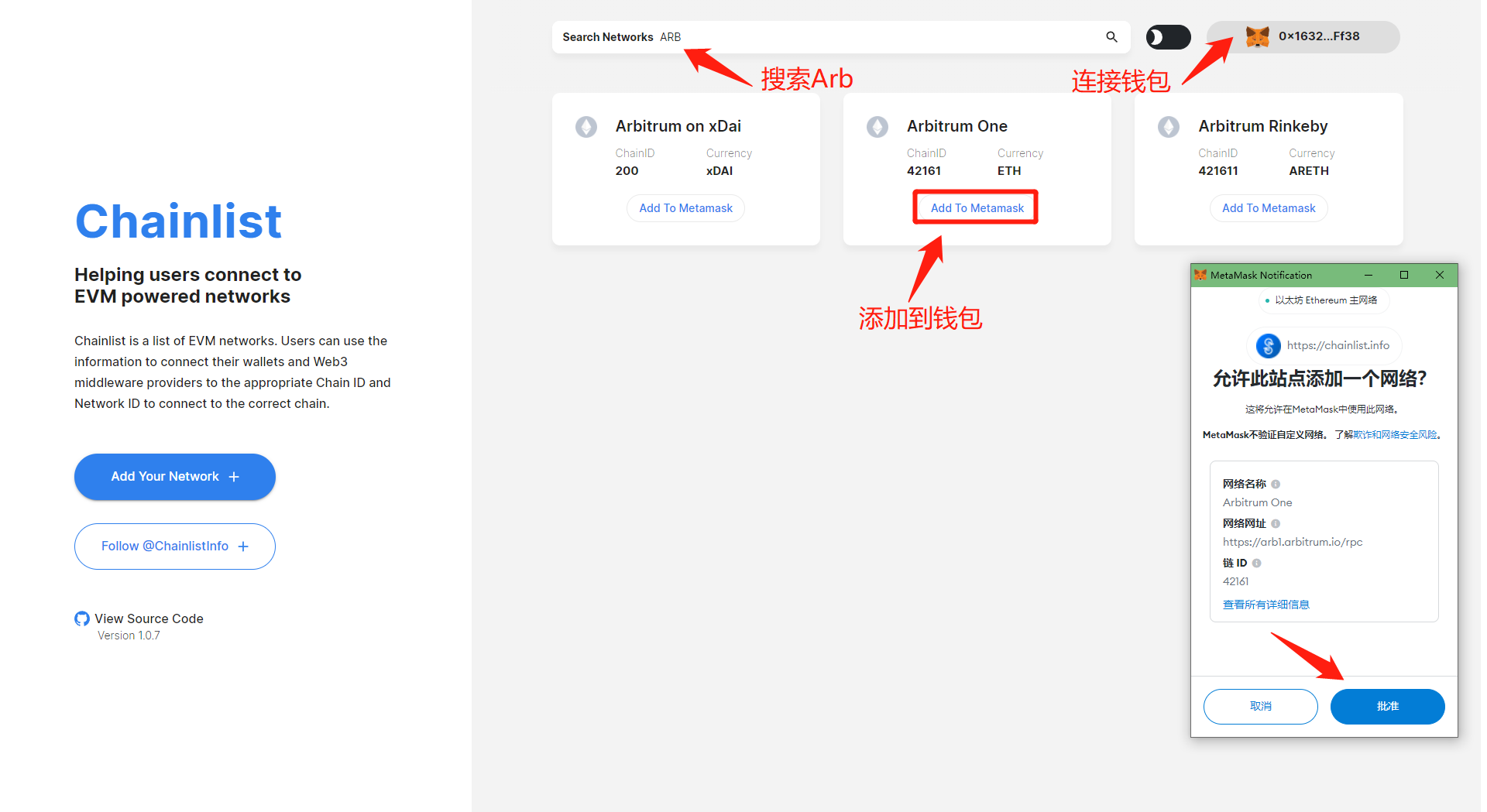The height and width of the screenshot is (812, 1487).
Task: Toggle the dark mode switch
Action: 1168,37
